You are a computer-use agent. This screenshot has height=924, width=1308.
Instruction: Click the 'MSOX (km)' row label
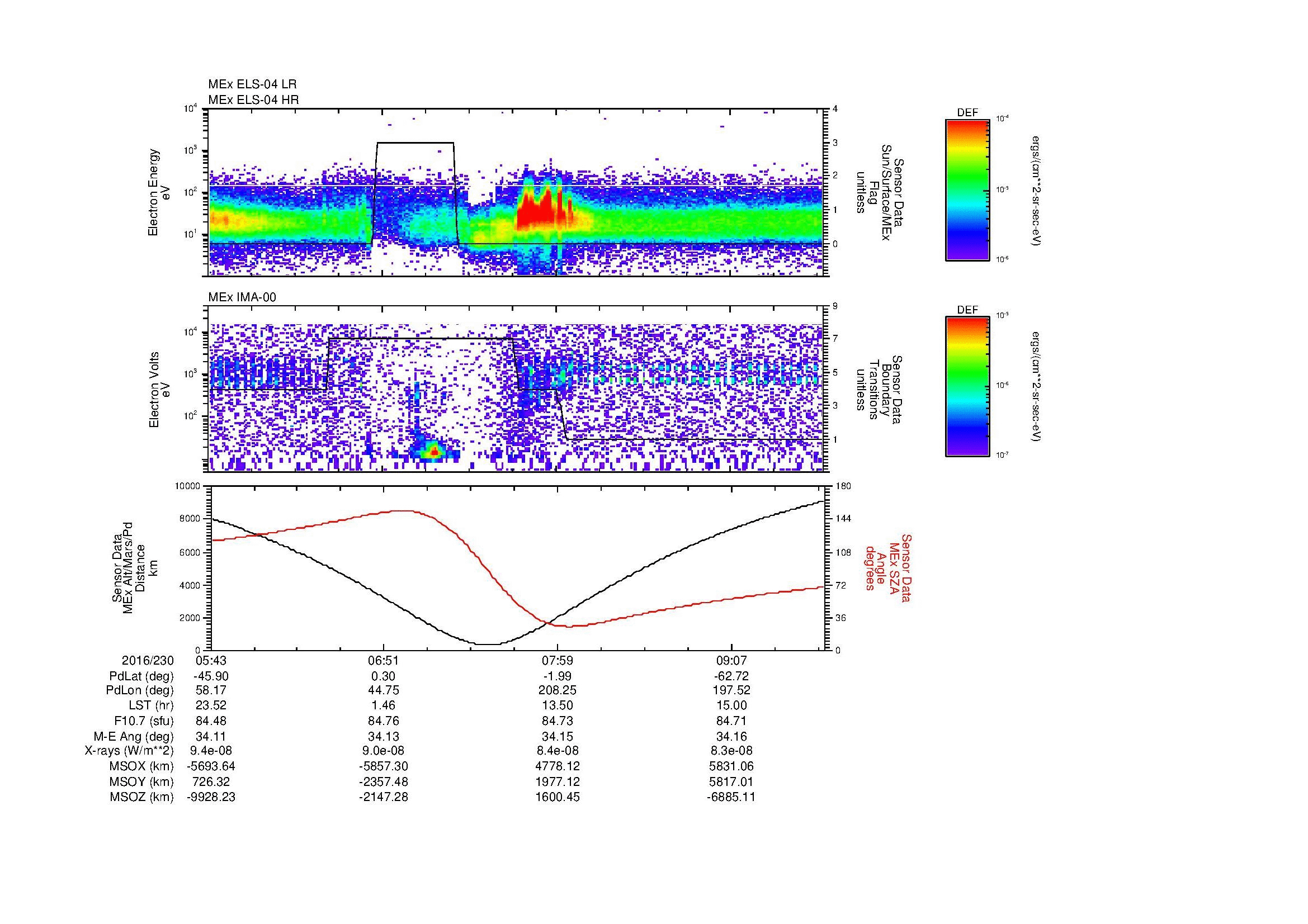(x=142, y=766)
